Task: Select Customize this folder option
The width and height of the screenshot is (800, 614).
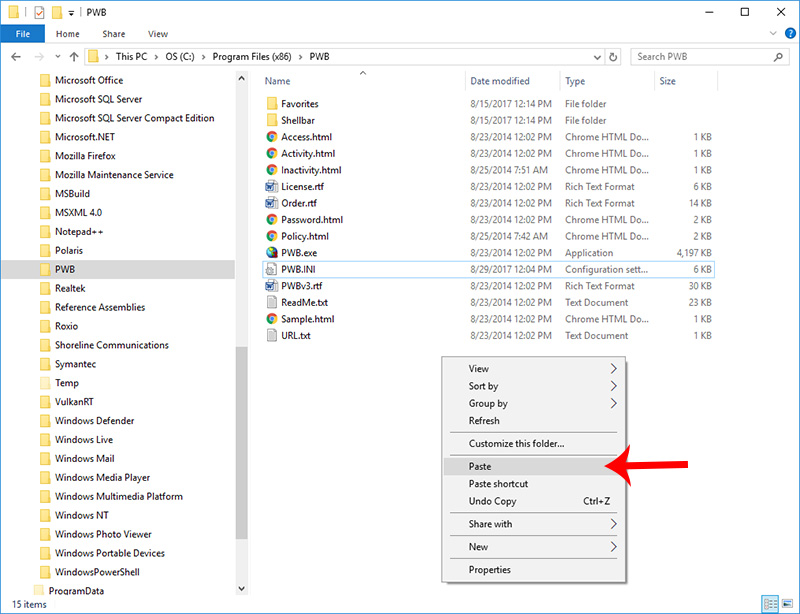Action: (534, 444)
